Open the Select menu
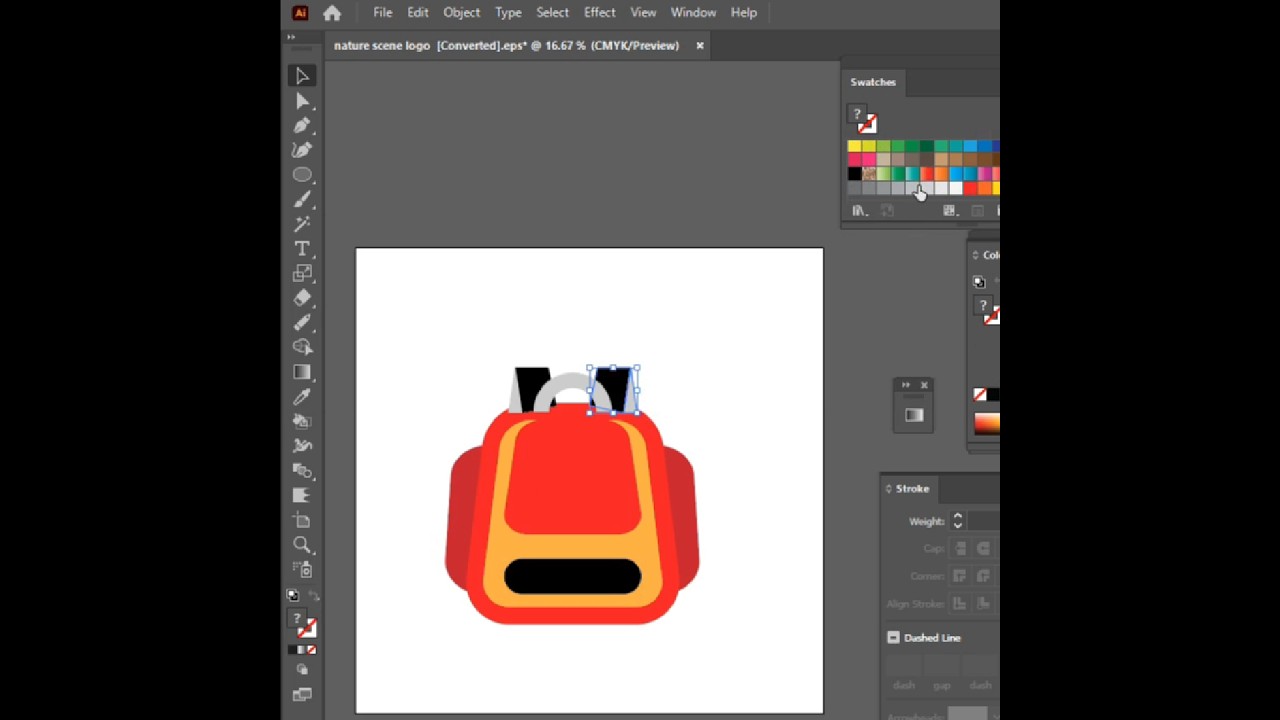1280x720 pixels. (x=552, y=13)
